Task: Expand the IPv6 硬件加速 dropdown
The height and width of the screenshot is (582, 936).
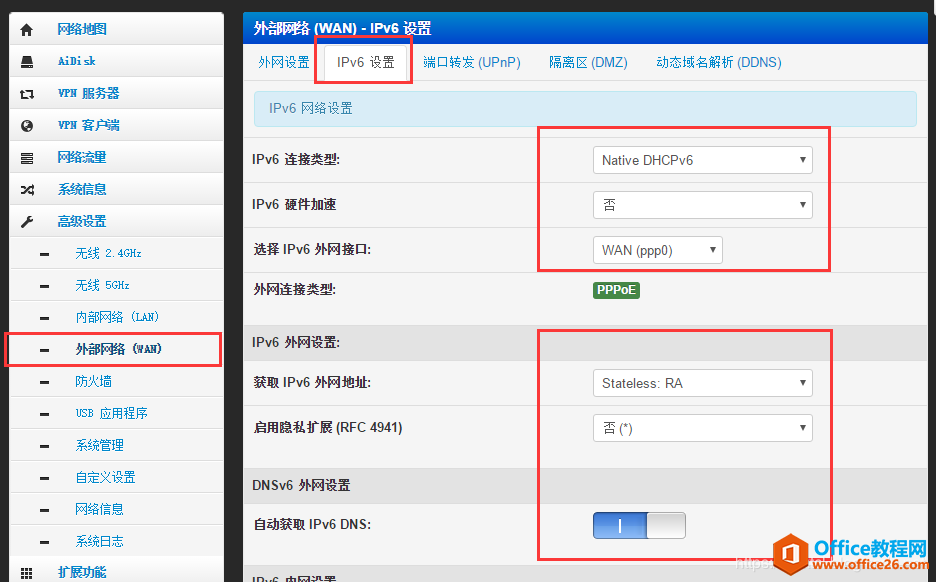Action: tap(702, 205)
